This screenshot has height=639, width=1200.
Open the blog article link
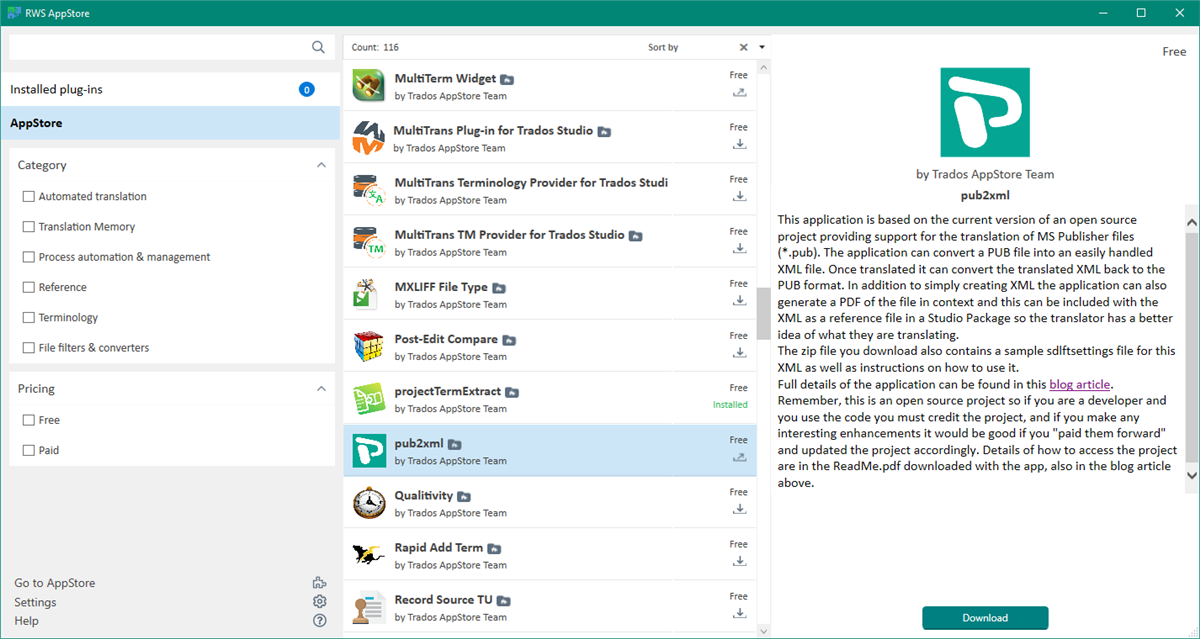click(x=1079, y=385)
